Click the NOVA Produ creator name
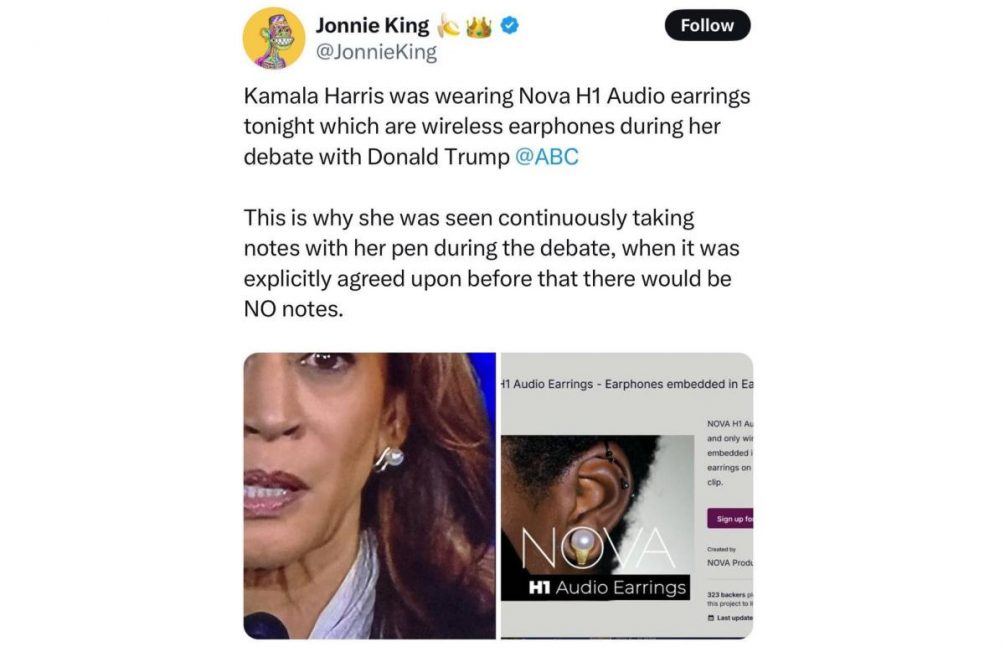The width and height of the screenshot is (1005, 647). tap(730, 563)
